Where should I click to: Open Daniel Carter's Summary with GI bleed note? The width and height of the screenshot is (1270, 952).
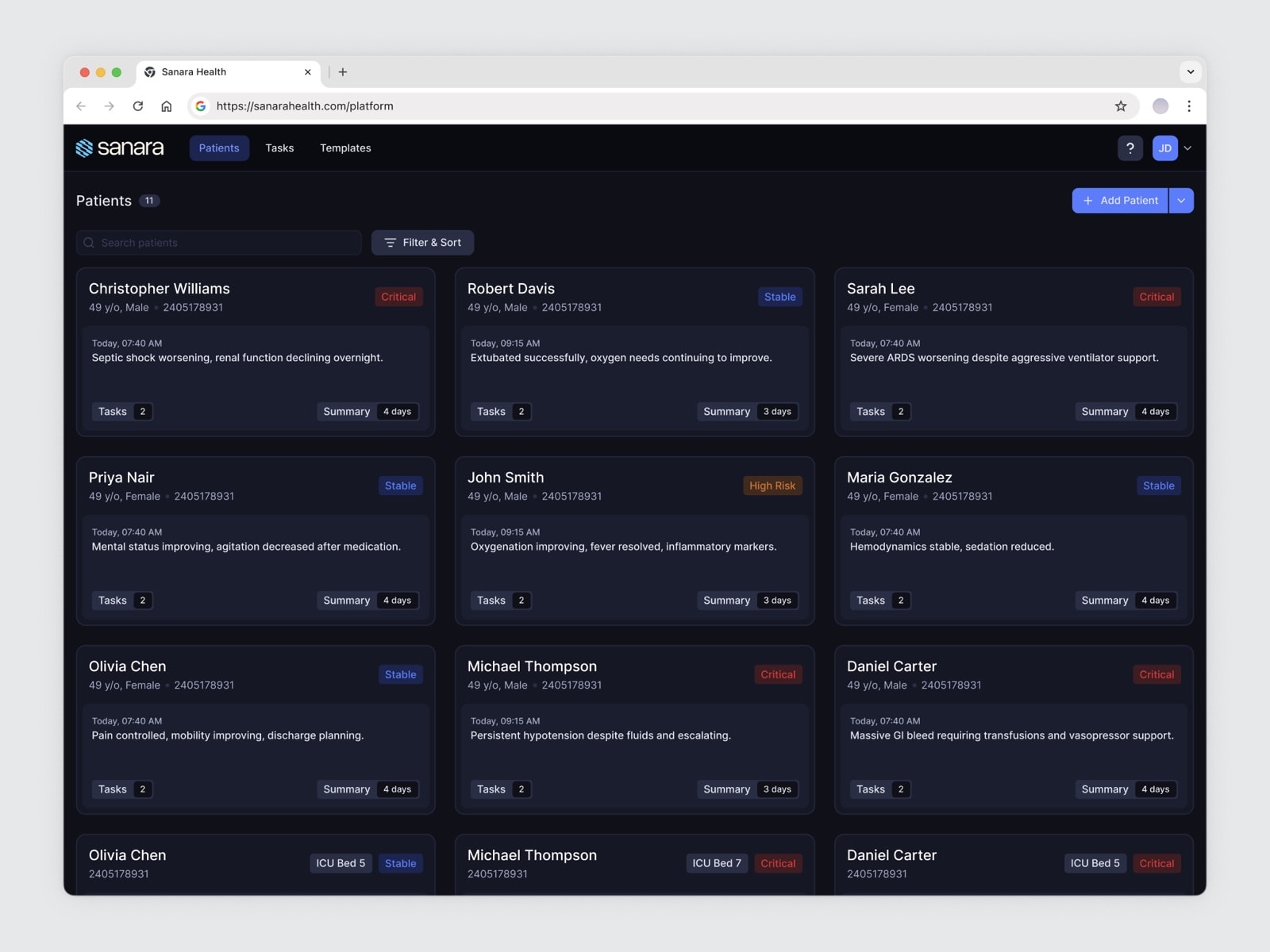(1126, 789)
